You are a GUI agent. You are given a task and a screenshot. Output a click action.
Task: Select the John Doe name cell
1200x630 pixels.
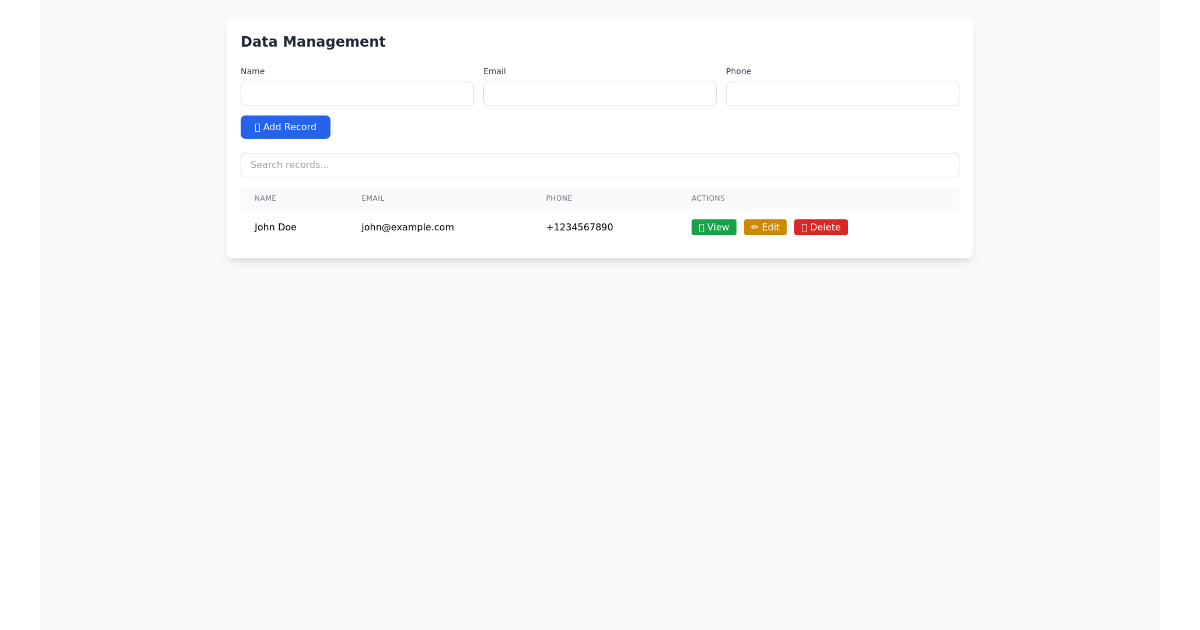click(275, 227)
